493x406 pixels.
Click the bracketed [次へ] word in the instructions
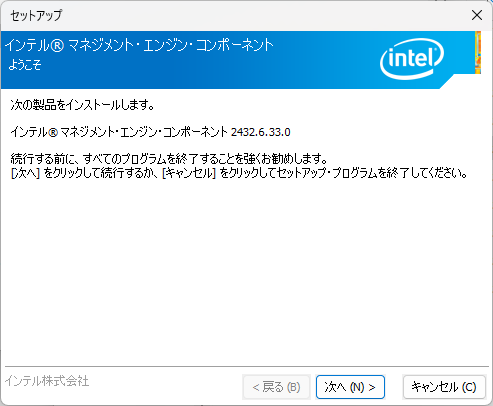pos(25,173)
